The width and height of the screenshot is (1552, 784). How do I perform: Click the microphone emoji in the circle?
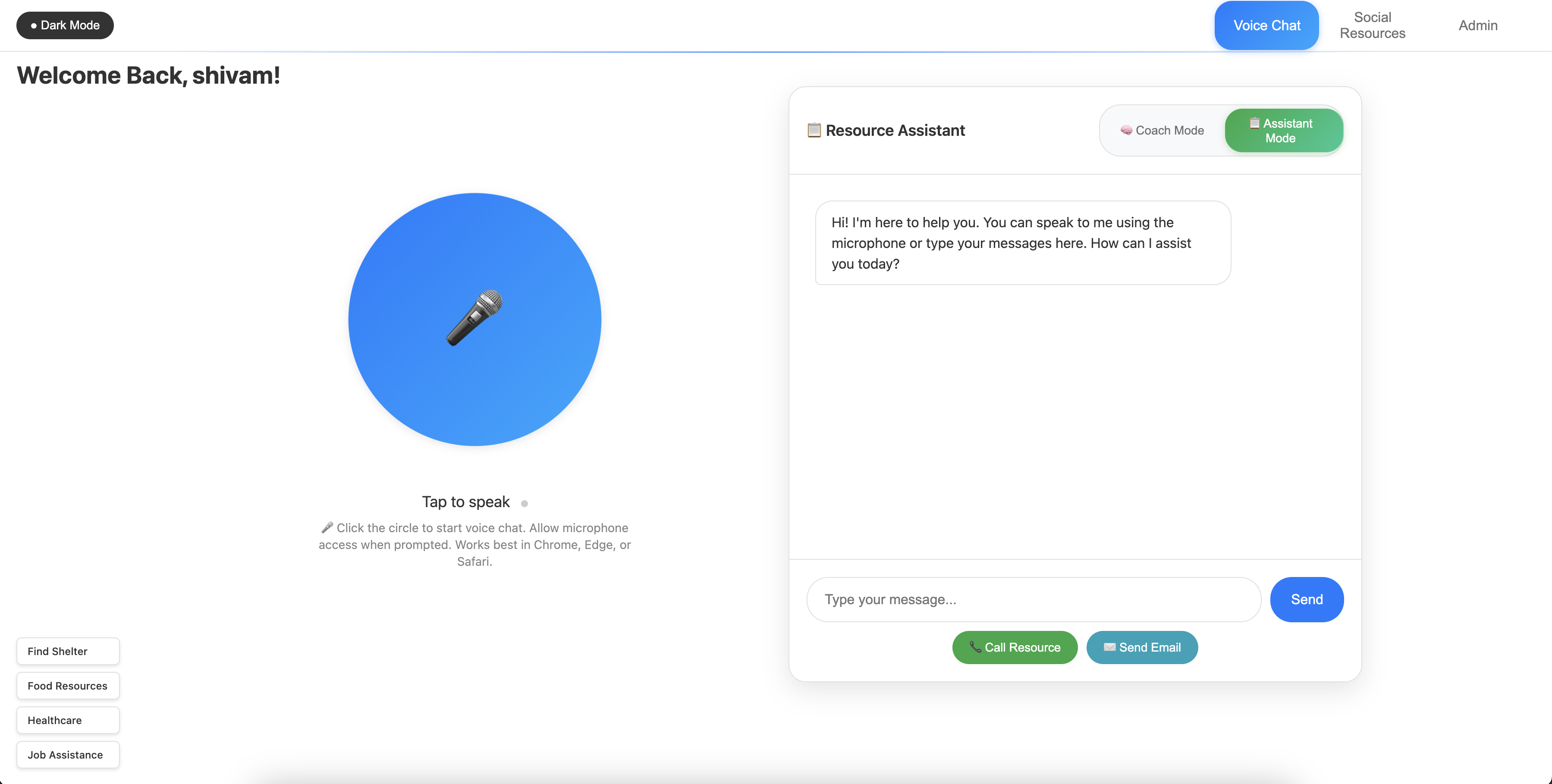click(474, 318)
